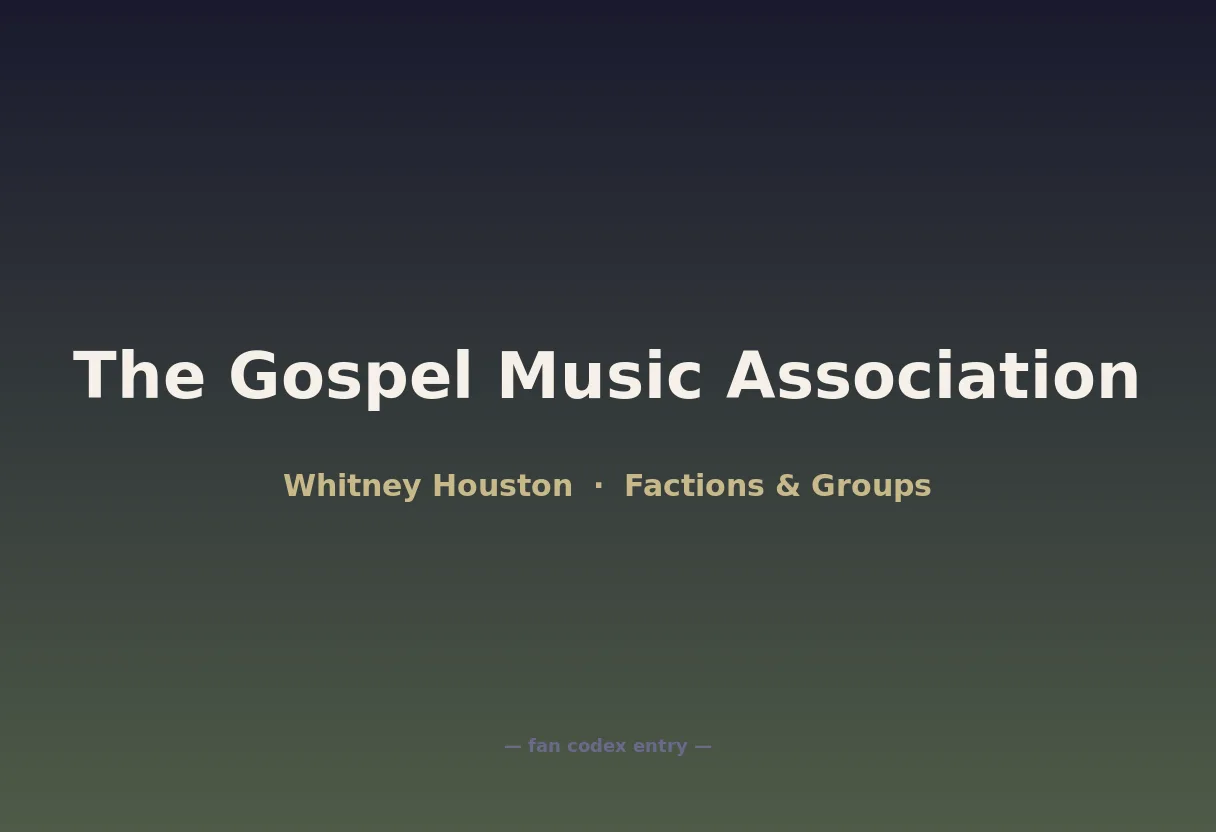Select the "Whitney Houston" subtitle text
The width and height of the screenshot is (1216, 832).
tap(428, 486)
